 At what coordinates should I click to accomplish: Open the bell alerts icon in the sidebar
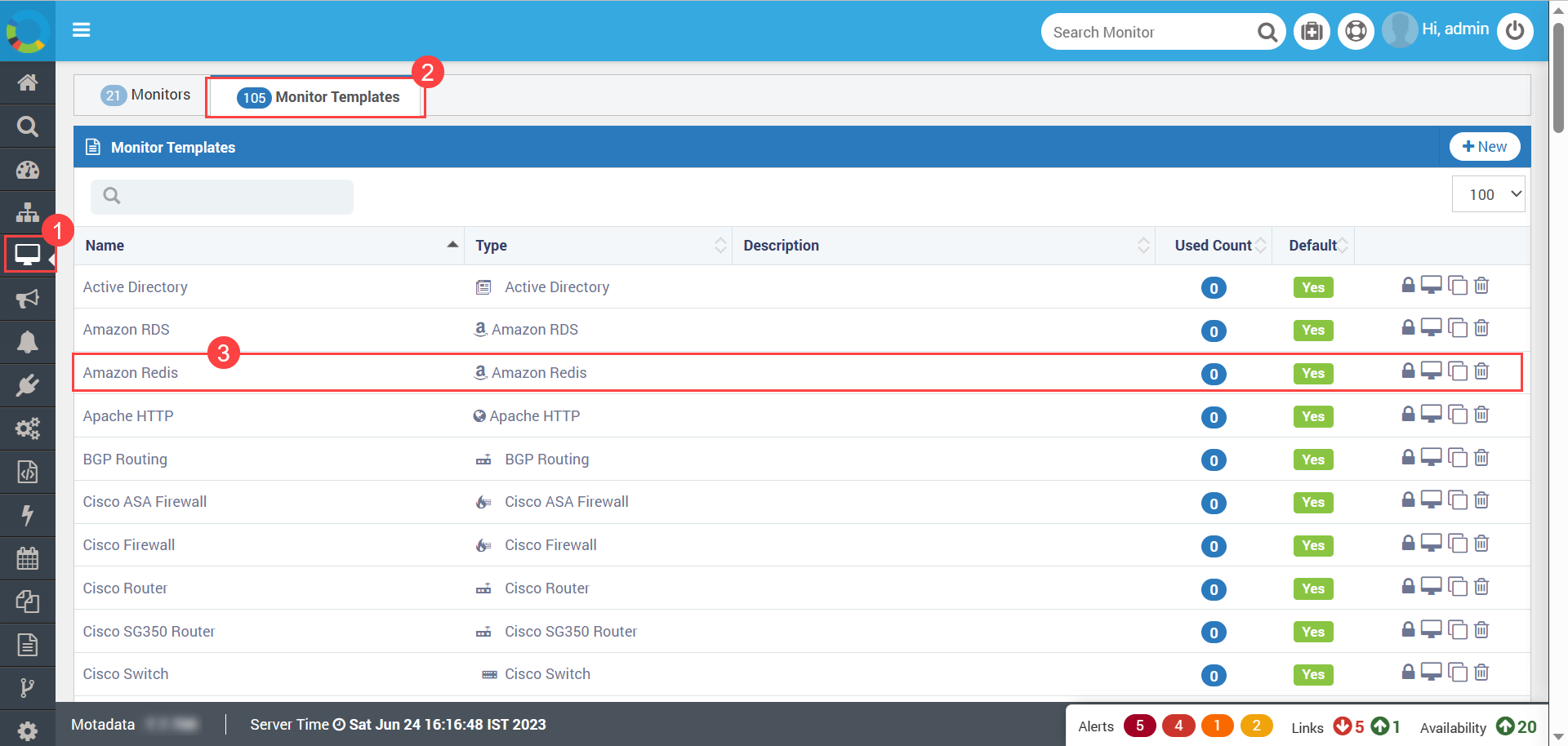coord(28,342)
